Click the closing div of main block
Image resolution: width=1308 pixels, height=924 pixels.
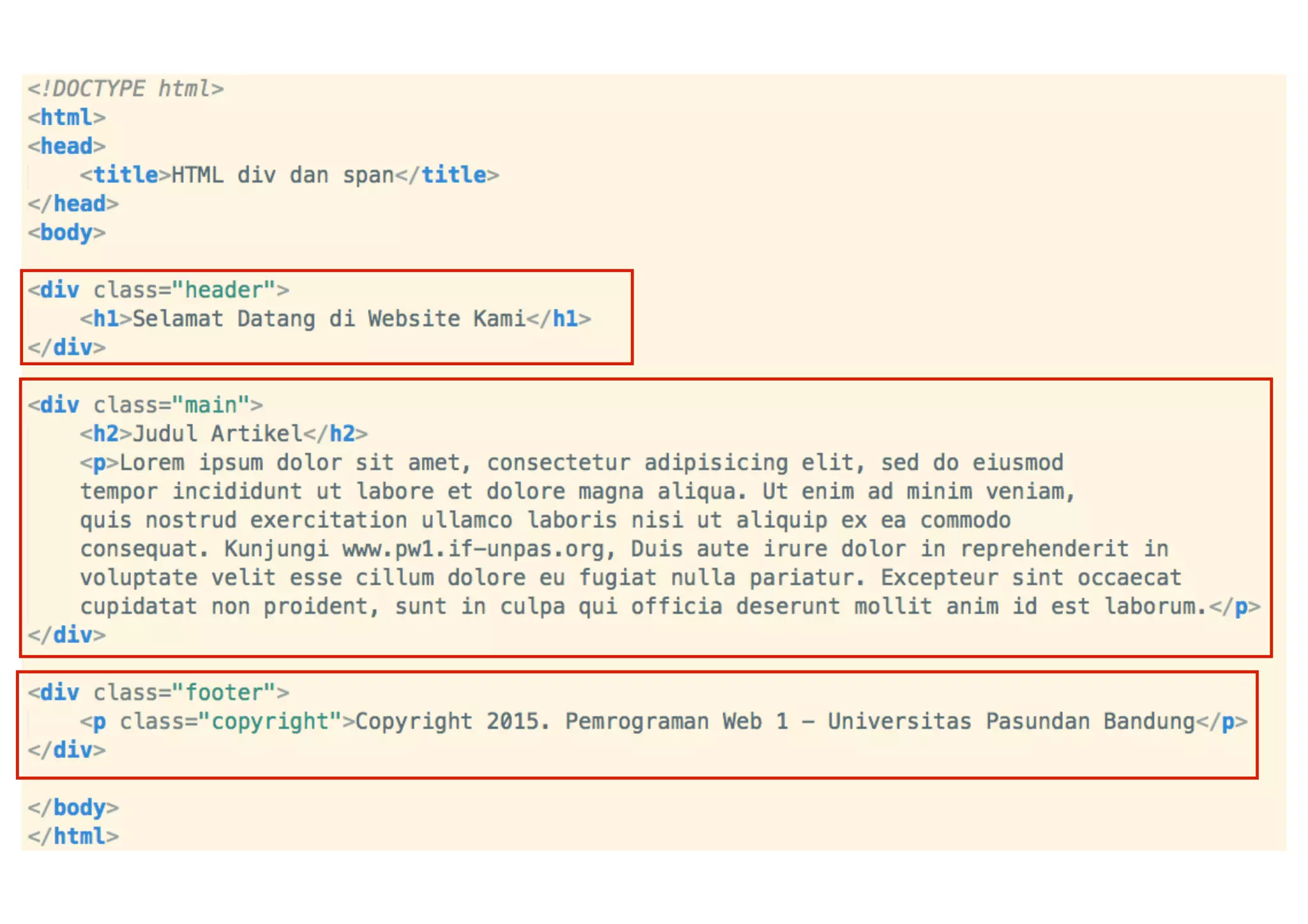66,635
